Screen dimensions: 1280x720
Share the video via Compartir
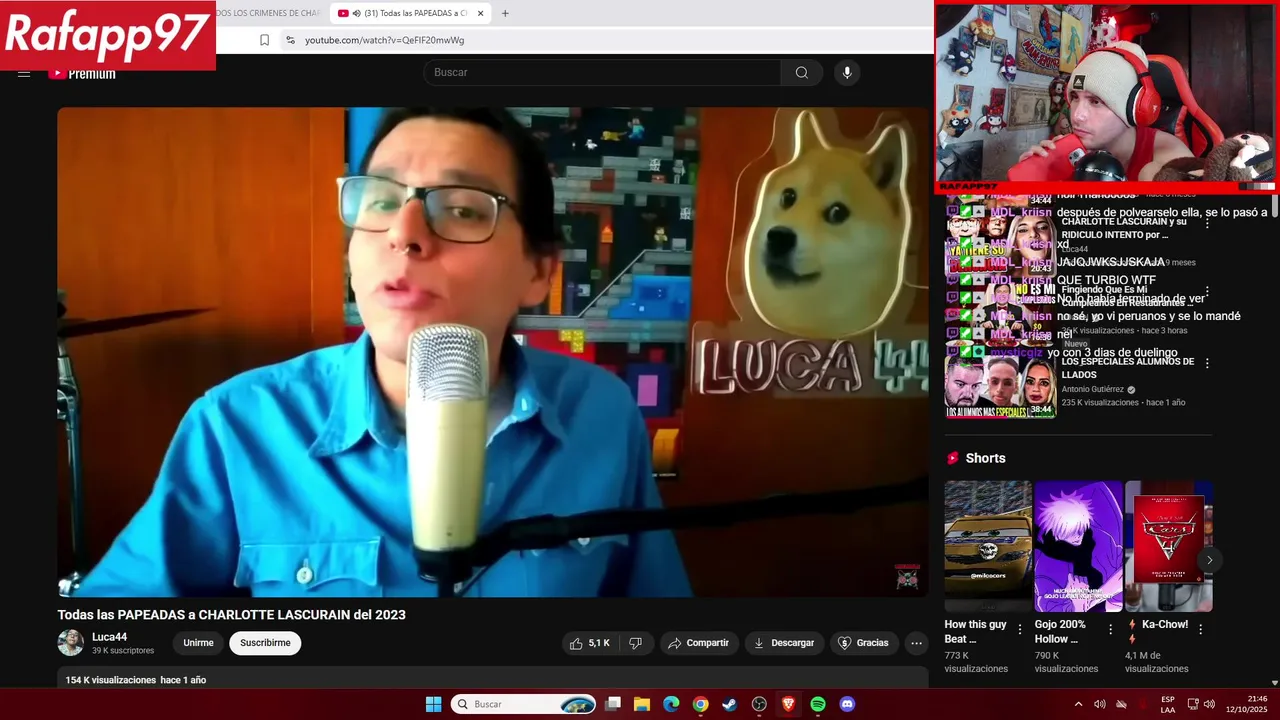point(699,643)
